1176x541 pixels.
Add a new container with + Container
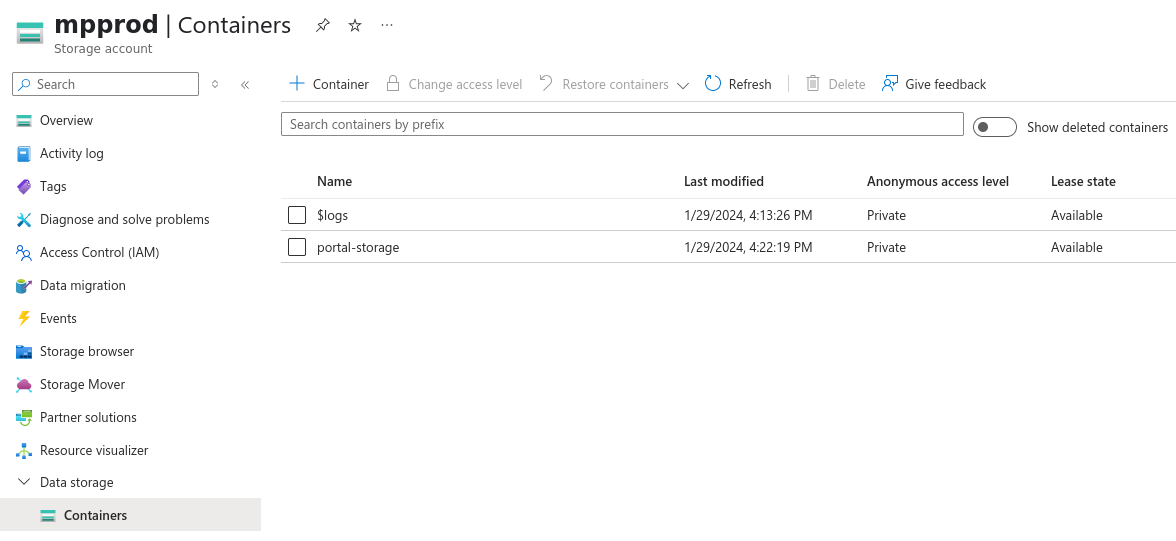[x=329, y=84]
